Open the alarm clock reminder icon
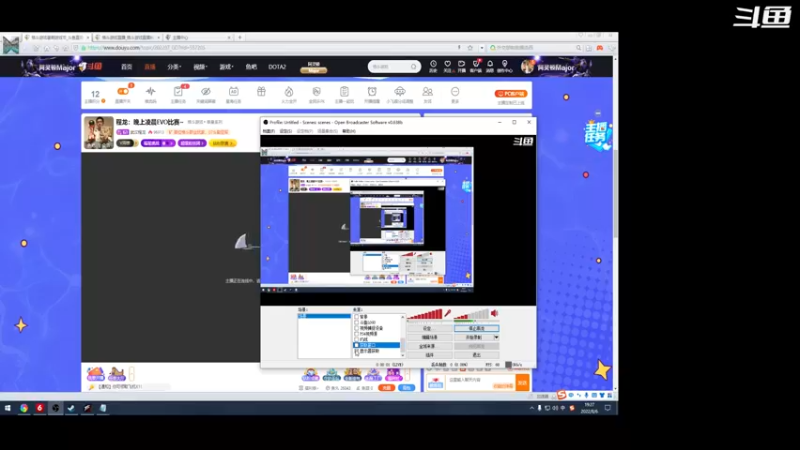The height and width of the screenshot is (450, 800). [372, 91]
